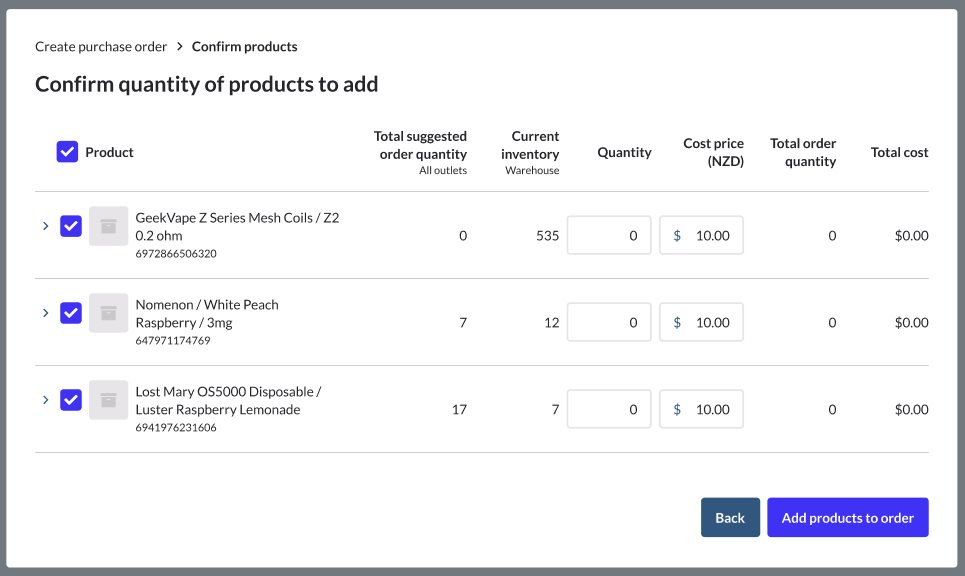The width and height of the screenshot is (965, 576).
Task: Uncheck the Nomenon White Peach Raspberry checkbox
Action: [x=71, y=313]
